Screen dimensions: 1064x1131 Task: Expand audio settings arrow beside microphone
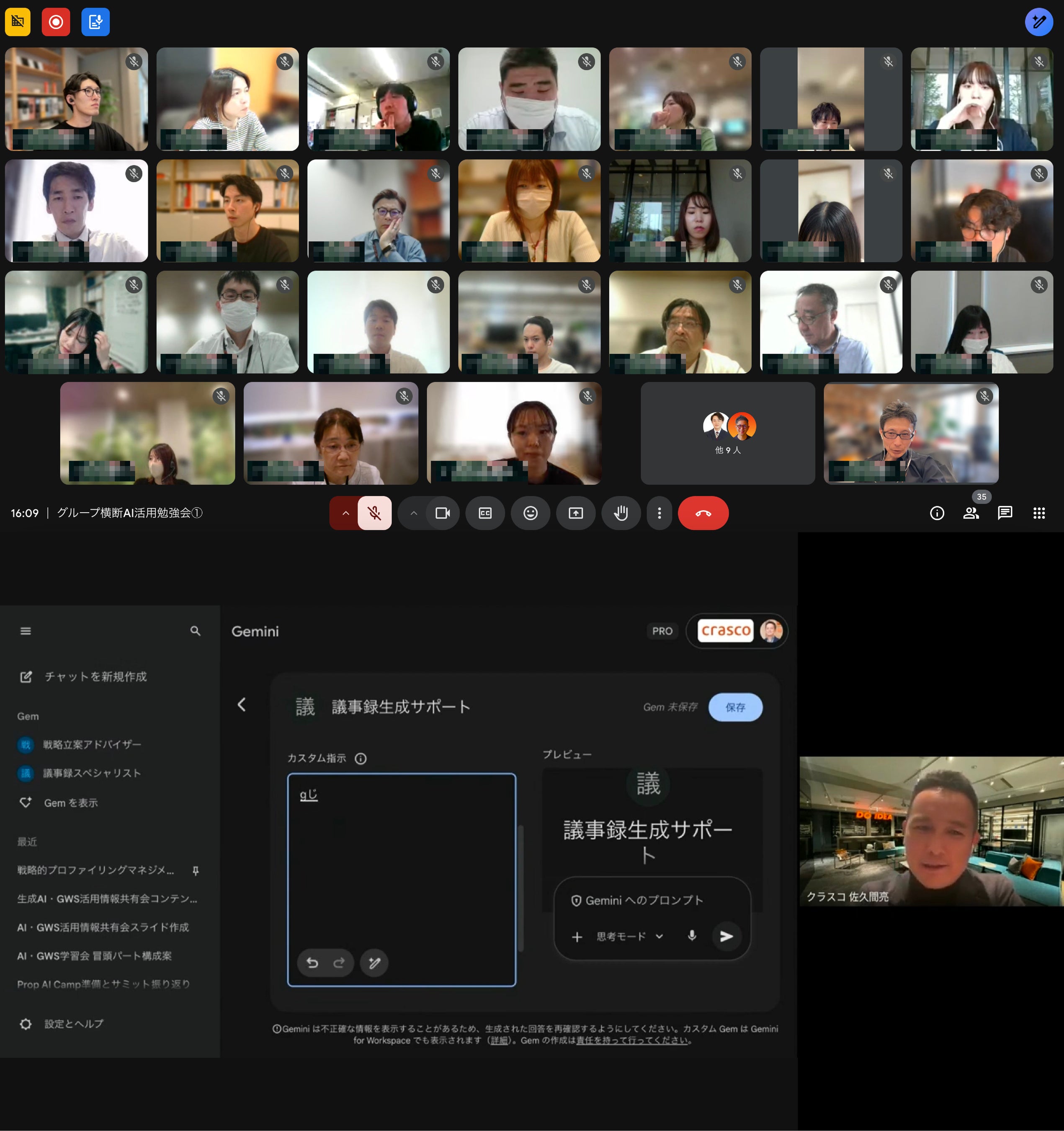pyautogui.click(x=345, y=513)
